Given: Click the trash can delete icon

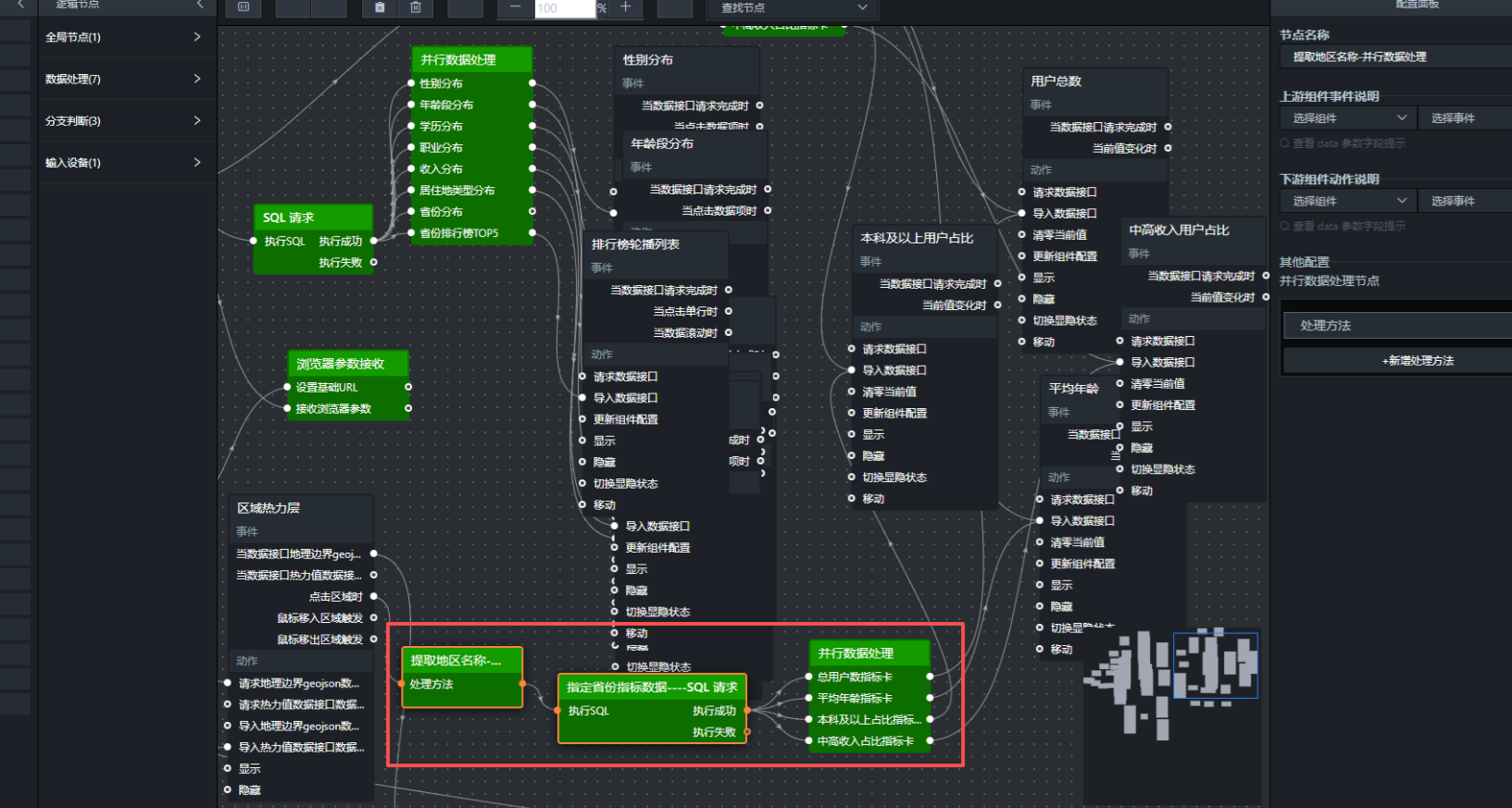Looking at the screenshot, I should (x=416, y=7).
